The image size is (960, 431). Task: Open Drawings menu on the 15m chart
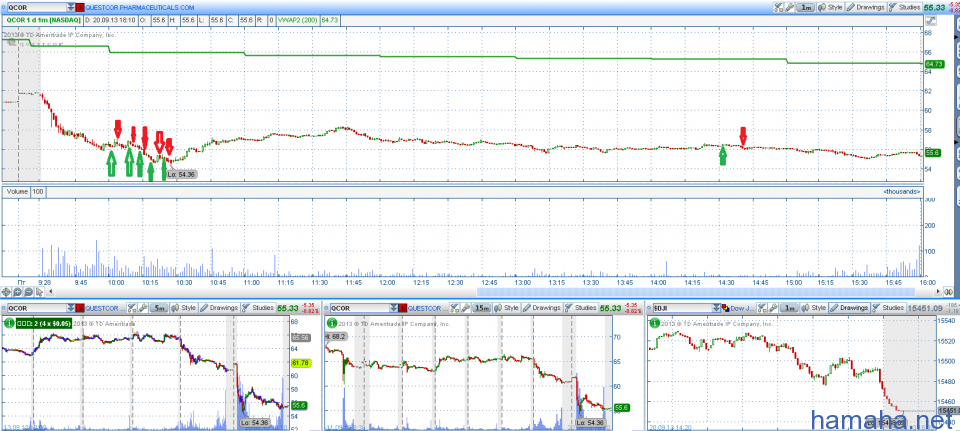542,308
